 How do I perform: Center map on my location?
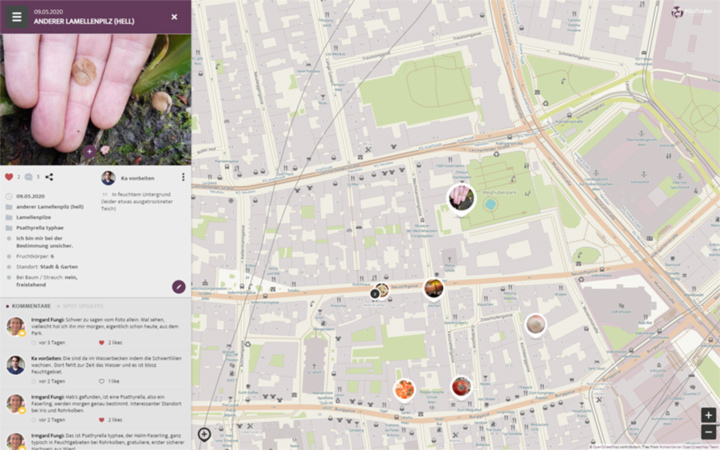[x=204, y=434]
